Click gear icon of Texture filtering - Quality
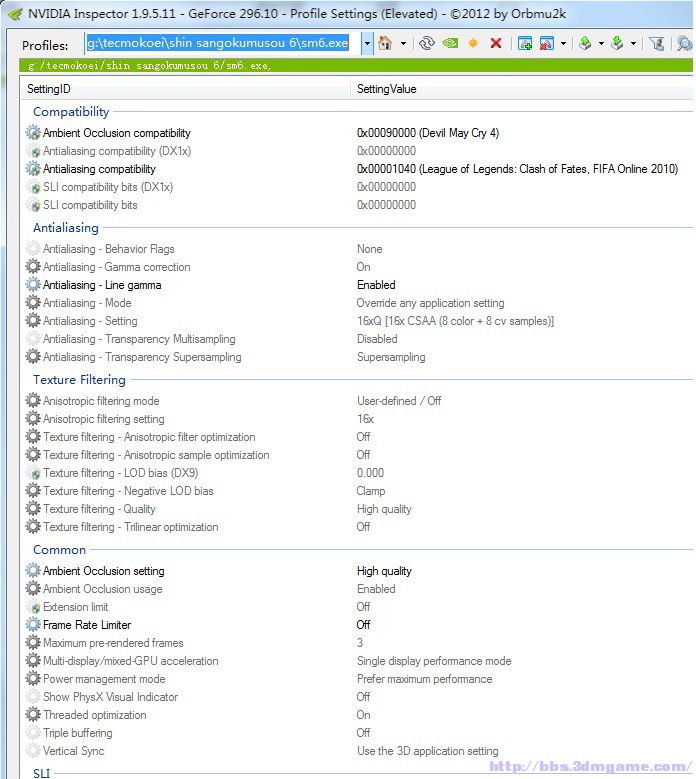This screenshot has width=696, height=779. 33,509
